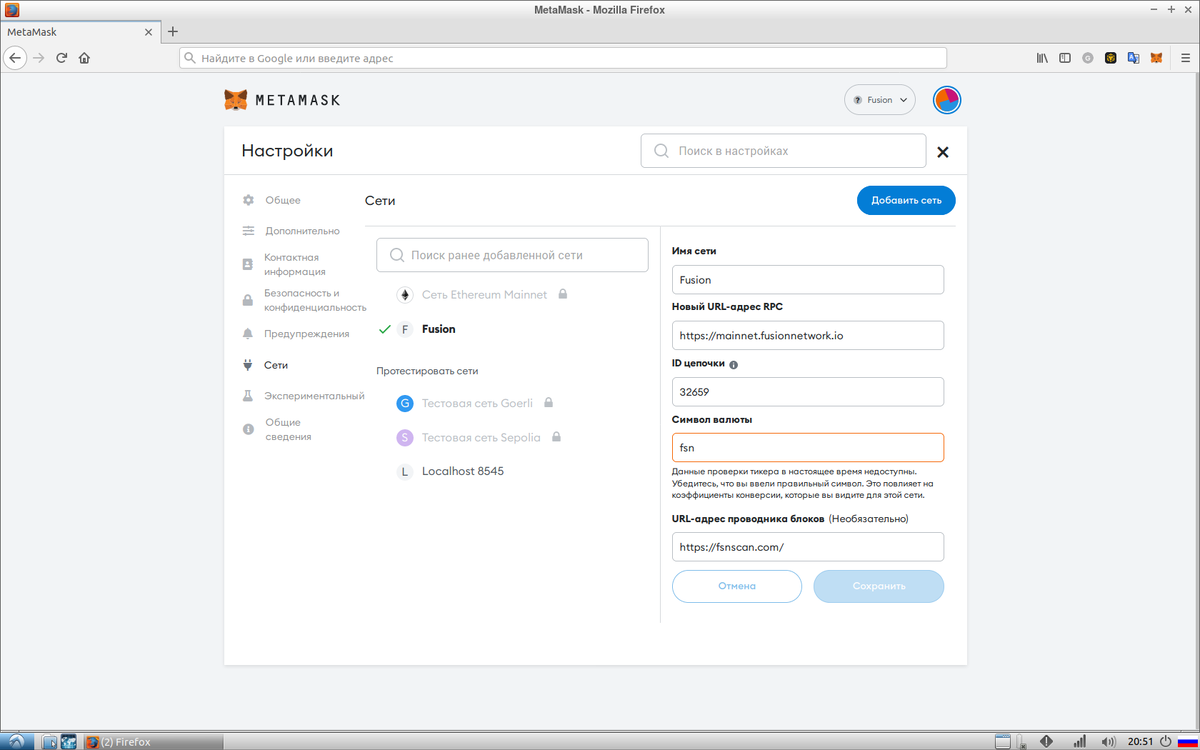
Task: Click the Символ валюты input field
Action: pos(808,447)
